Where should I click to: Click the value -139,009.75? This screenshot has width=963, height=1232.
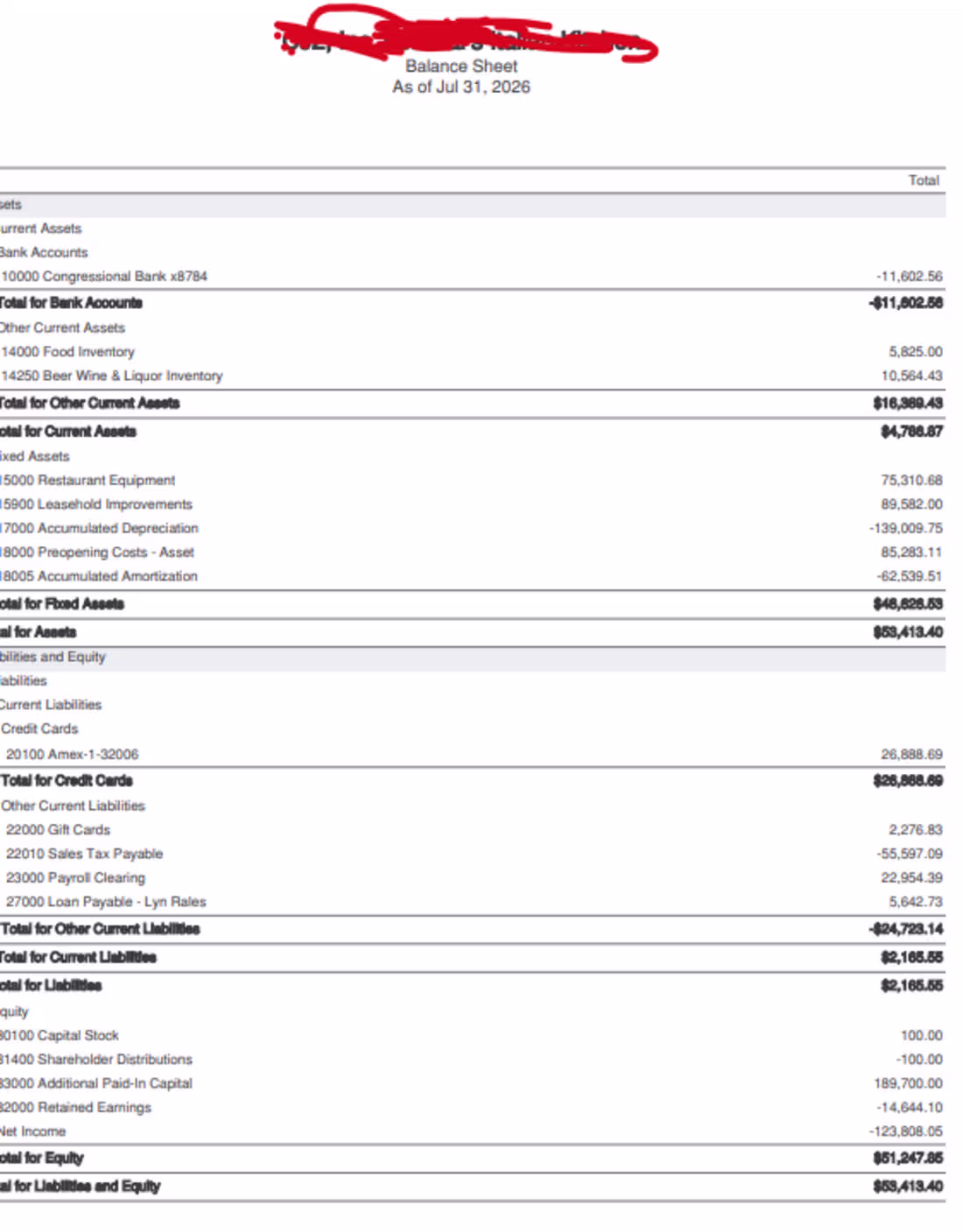click(x=906, y=529)
